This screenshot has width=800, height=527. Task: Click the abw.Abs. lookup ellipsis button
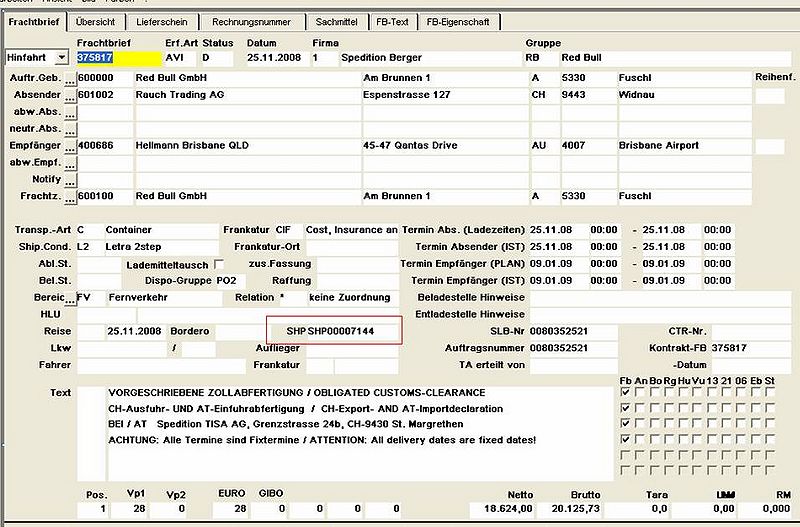70,113
